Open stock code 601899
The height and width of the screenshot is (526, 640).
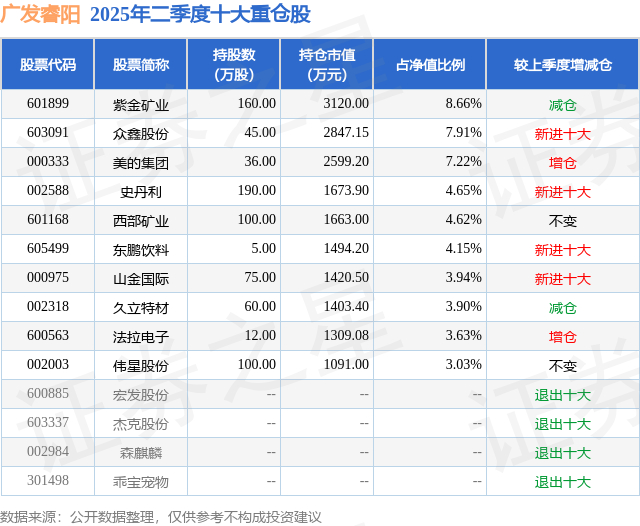point(48,104)
